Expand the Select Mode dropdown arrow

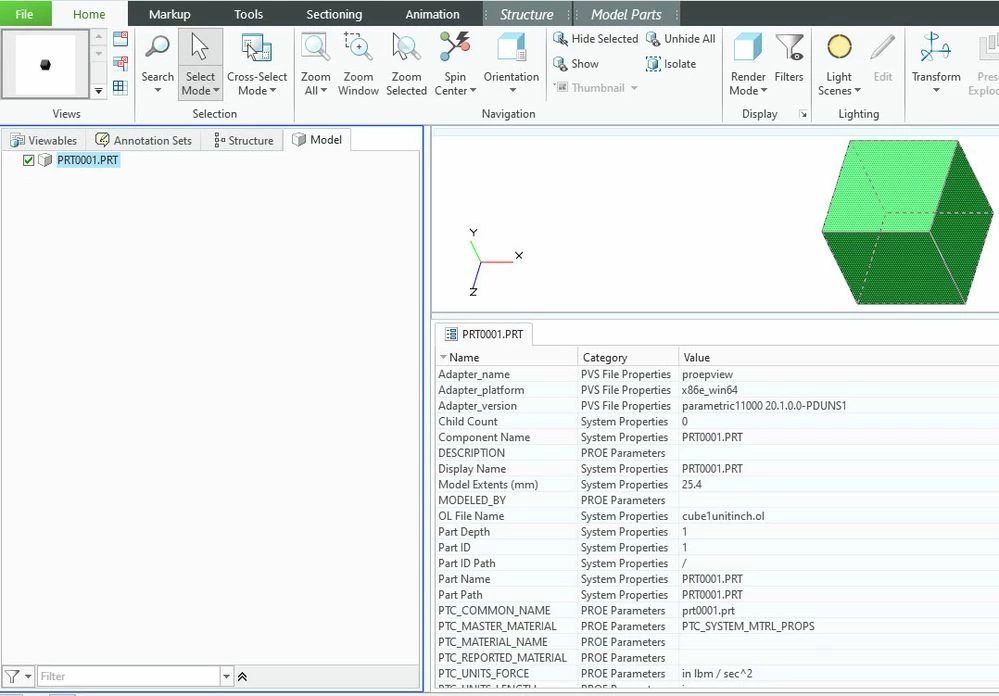point(217,91)
